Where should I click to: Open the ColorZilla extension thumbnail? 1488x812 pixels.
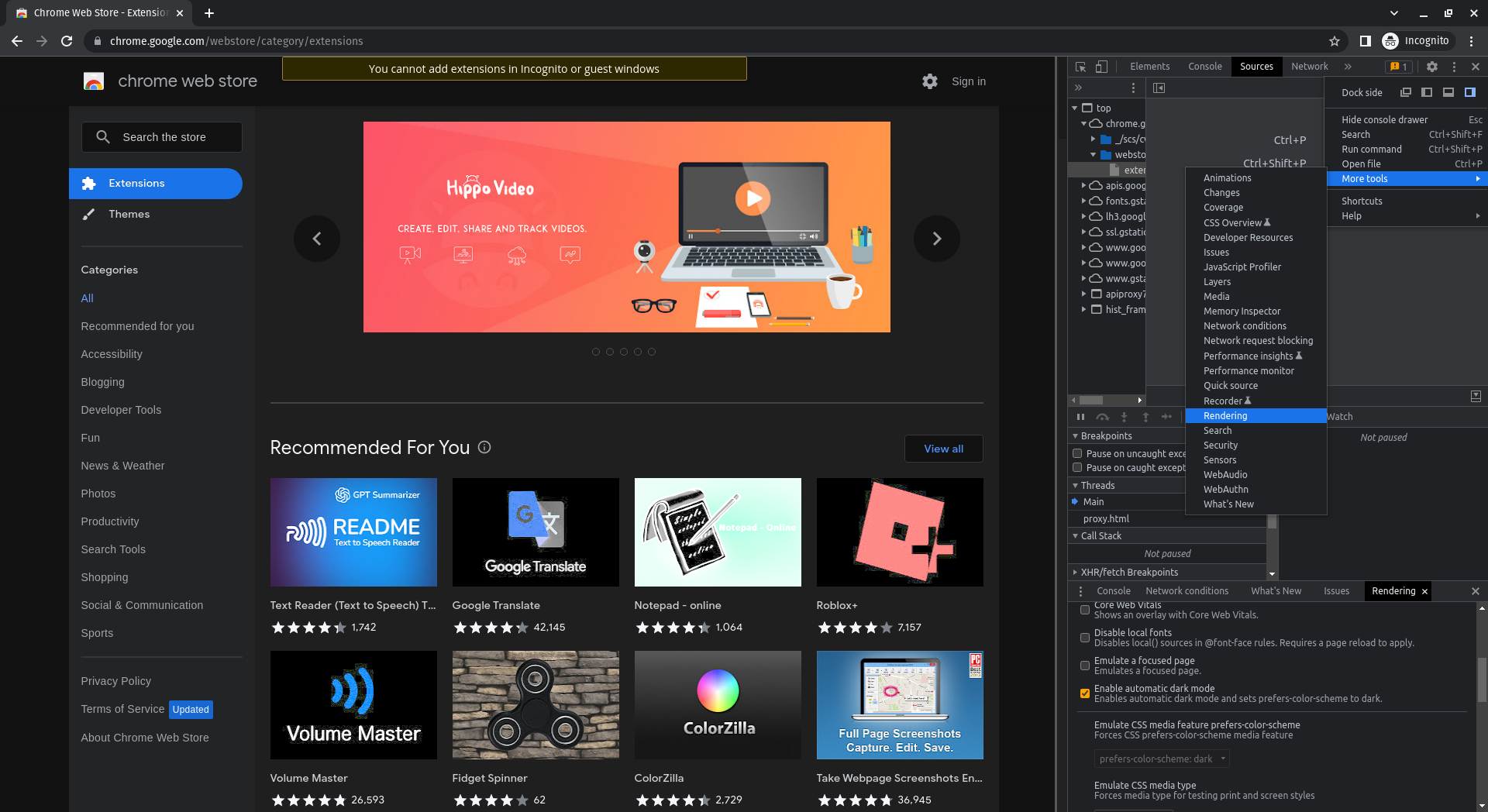pos(718,705)
